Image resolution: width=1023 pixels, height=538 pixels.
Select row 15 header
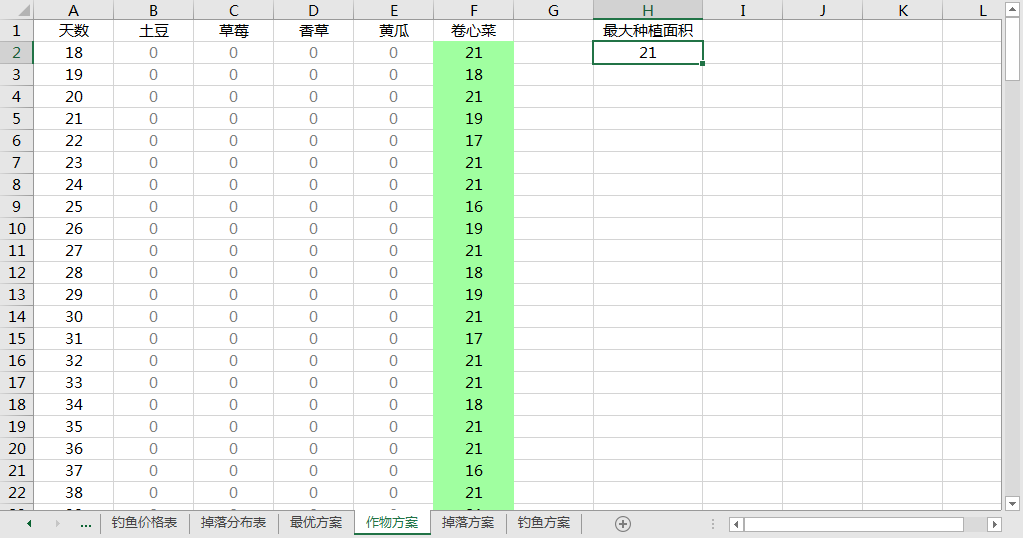16,339
